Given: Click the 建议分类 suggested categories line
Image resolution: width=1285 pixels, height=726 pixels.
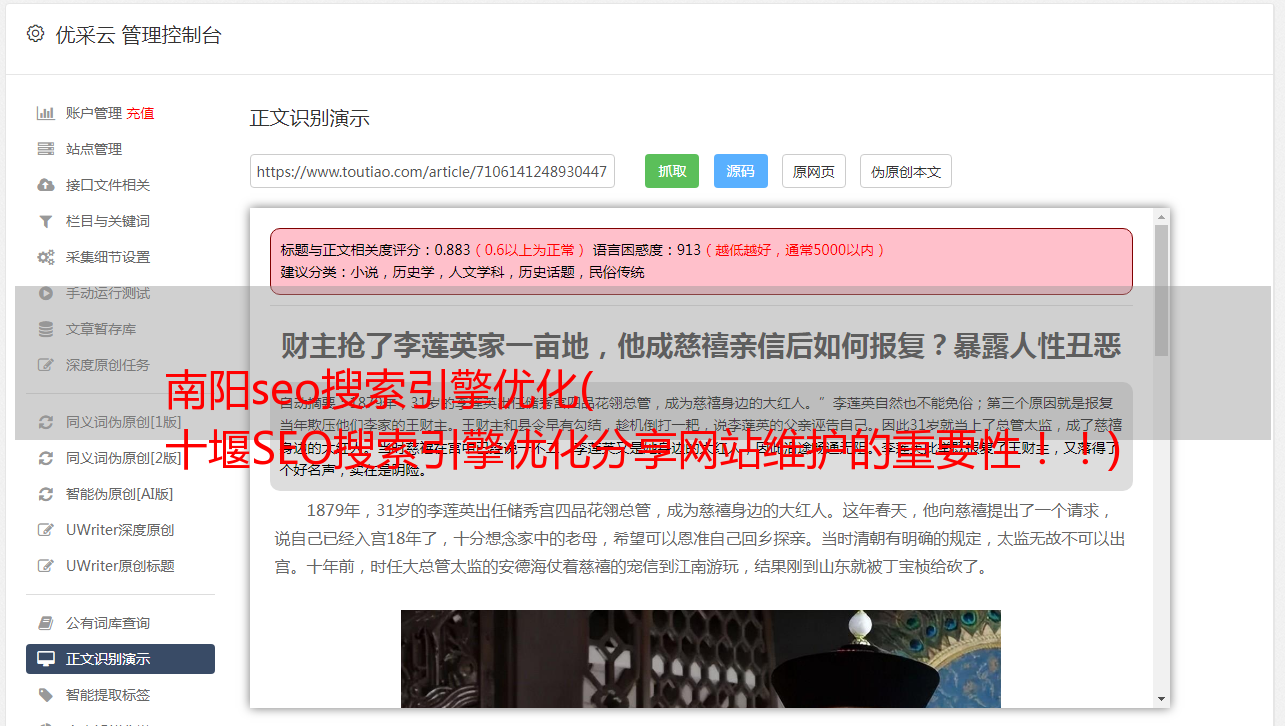Looking at the screenshot, I should pos(462,272).
